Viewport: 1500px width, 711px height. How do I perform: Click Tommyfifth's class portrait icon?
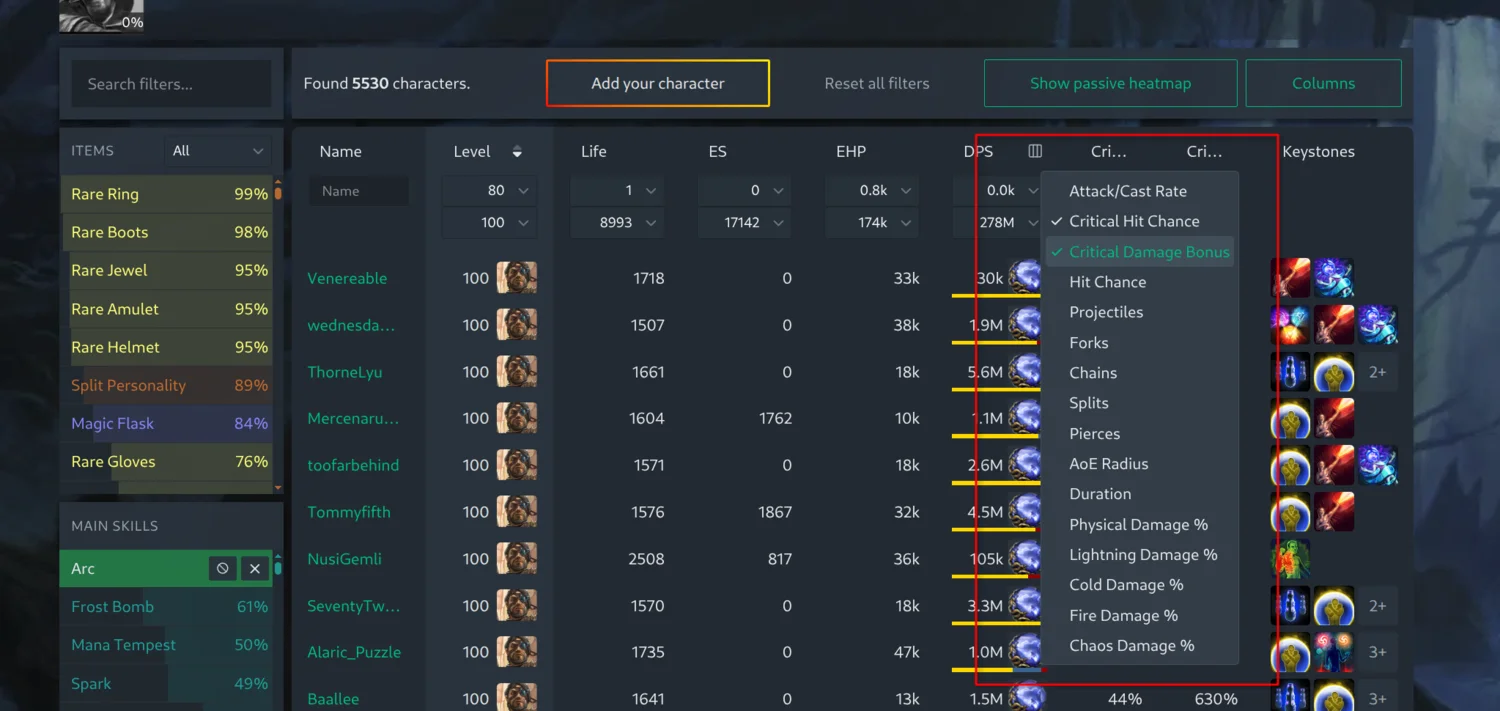pos(517,512)
